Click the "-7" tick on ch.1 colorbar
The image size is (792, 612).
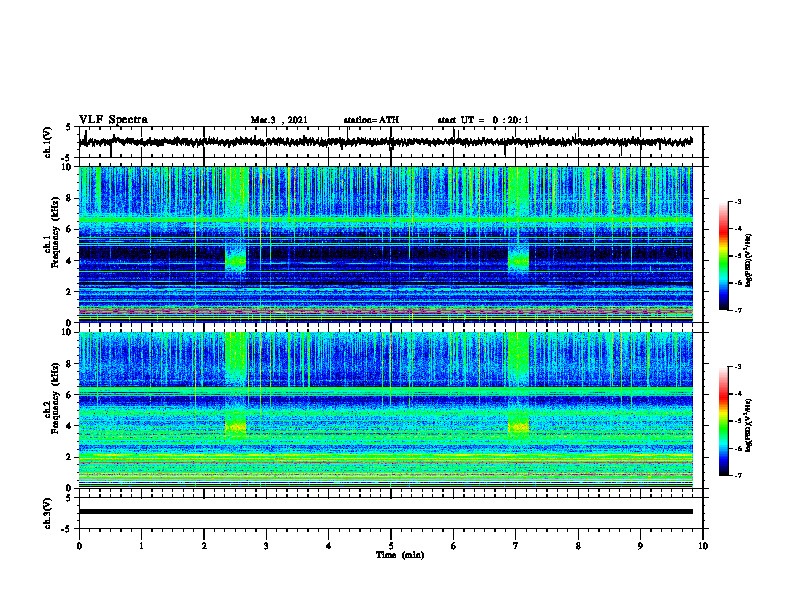pos(738,310)
